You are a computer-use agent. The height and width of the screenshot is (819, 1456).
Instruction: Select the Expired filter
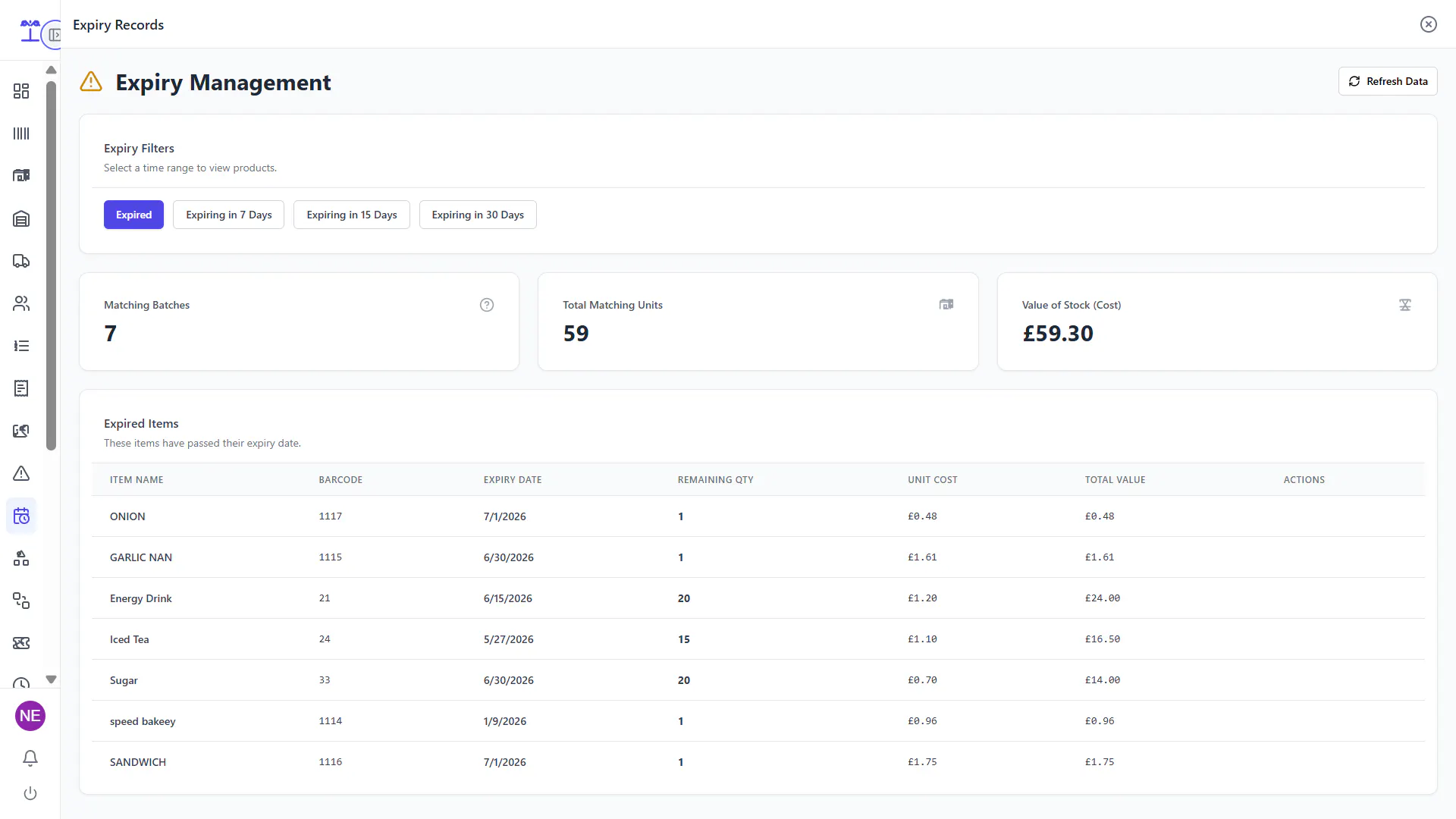[x=133, y=215]
